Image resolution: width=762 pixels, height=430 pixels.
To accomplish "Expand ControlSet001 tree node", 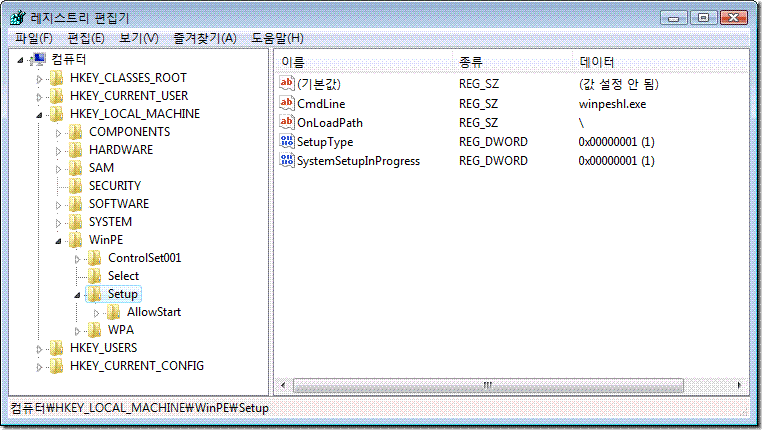I will [x=77, y=258].
